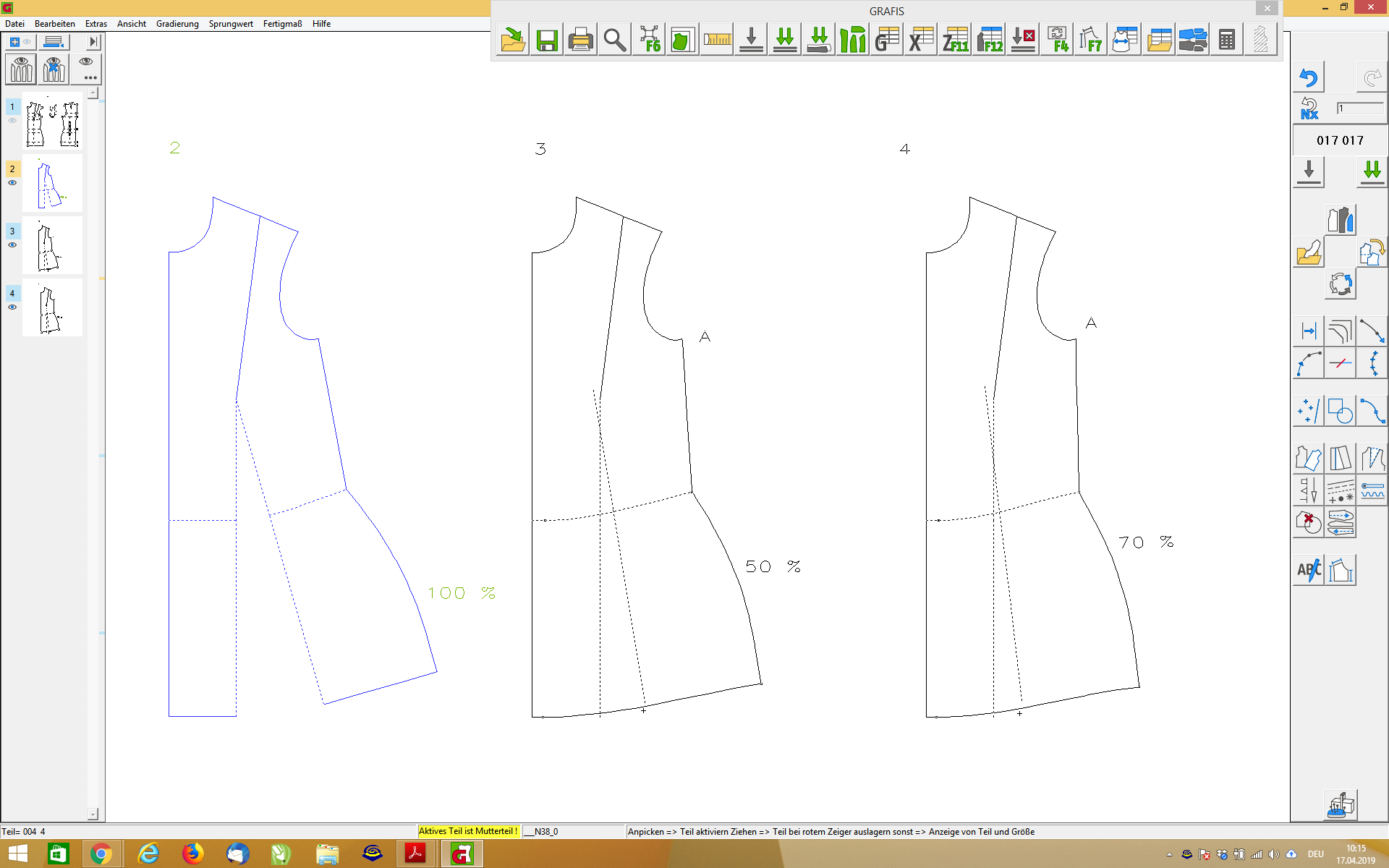Toggle eye visibility for part 2
This screenshot has width=1389, height=868.
[12, 183]
